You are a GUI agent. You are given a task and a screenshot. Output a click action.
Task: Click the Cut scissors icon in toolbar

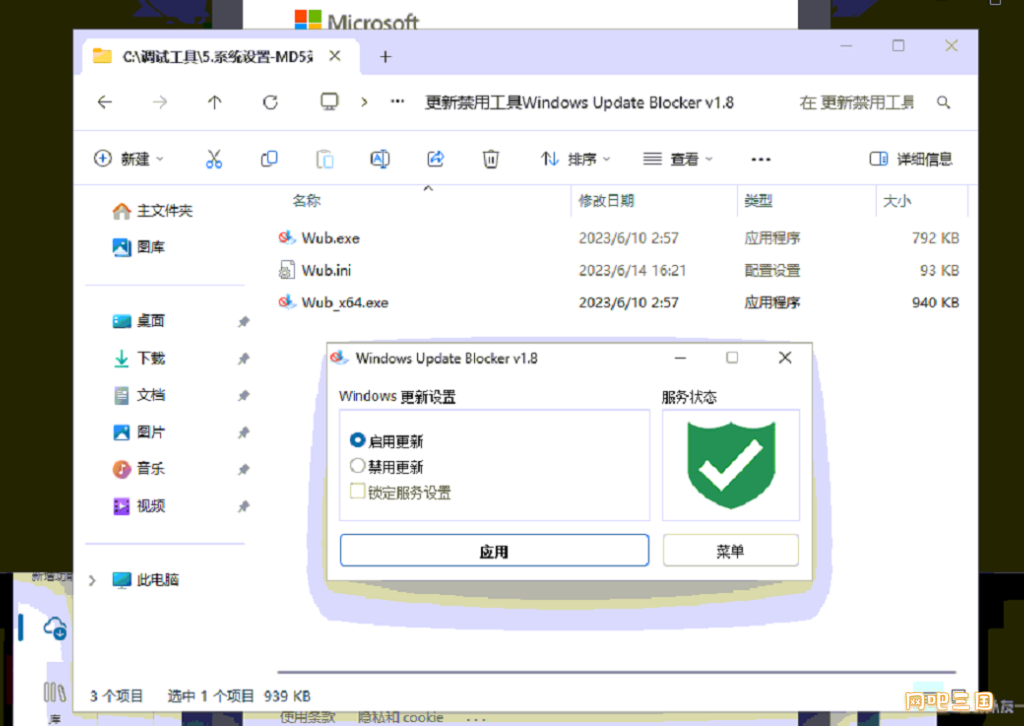click(214, 159)
